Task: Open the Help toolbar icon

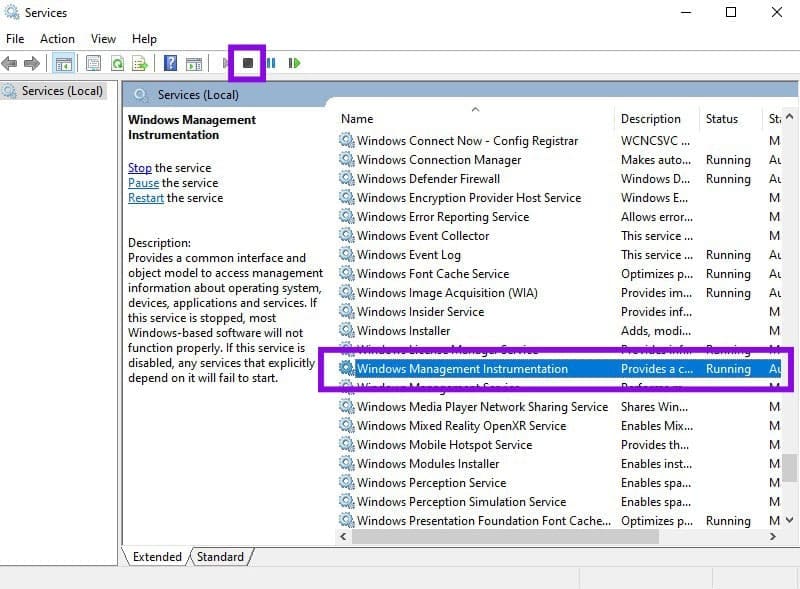Action: [170, 63]
